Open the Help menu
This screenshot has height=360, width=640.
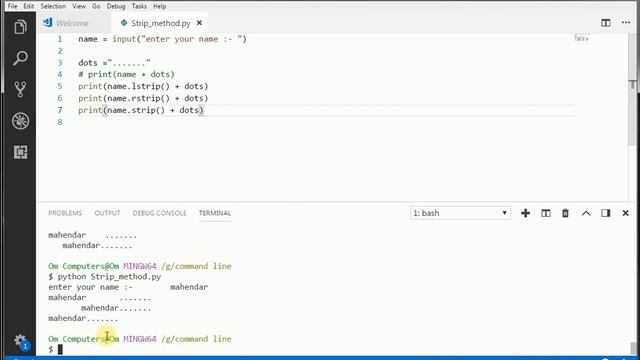tap(159, 6)
